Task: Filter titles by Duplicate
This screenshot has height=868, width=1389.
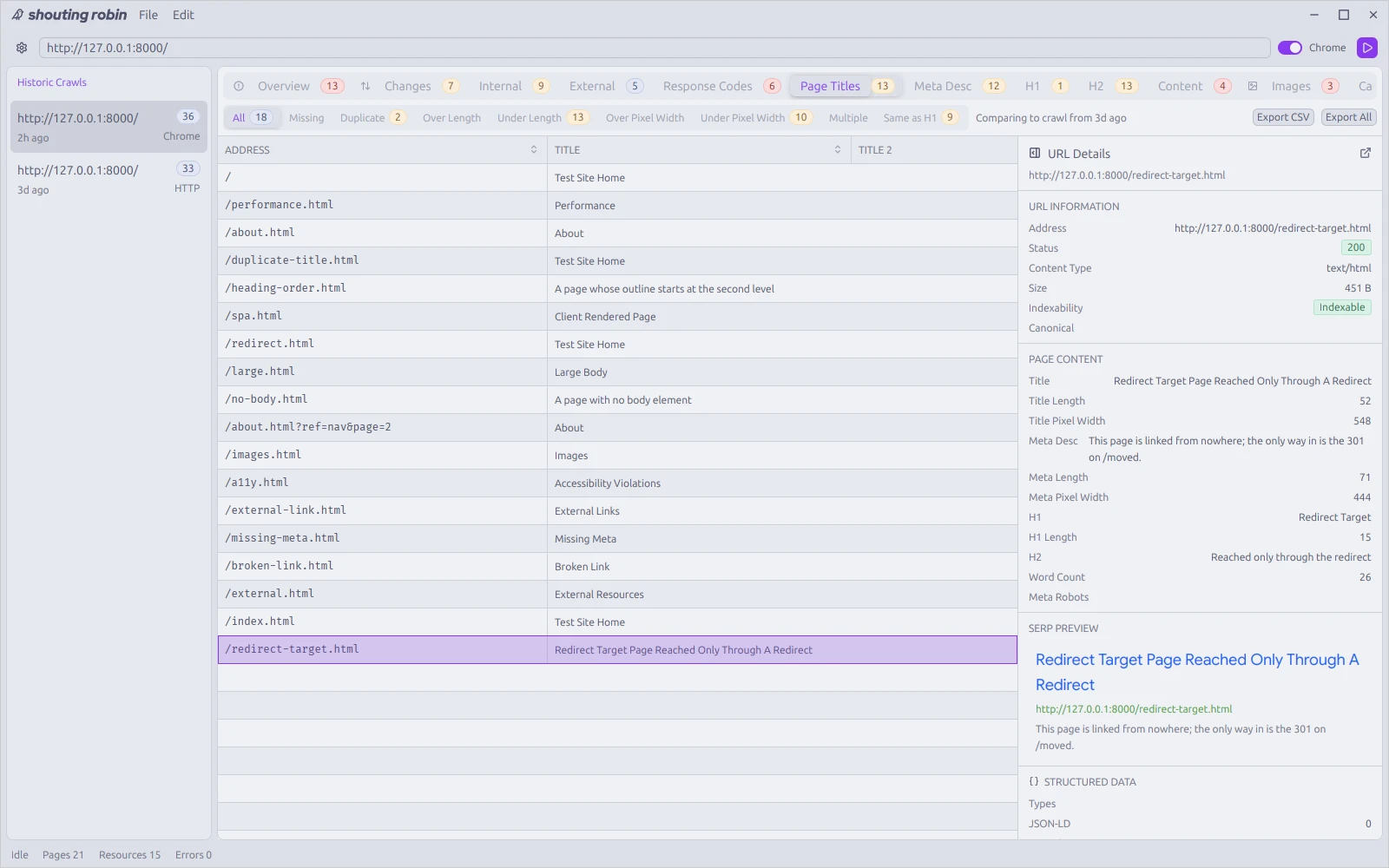Action: [372, 117]
